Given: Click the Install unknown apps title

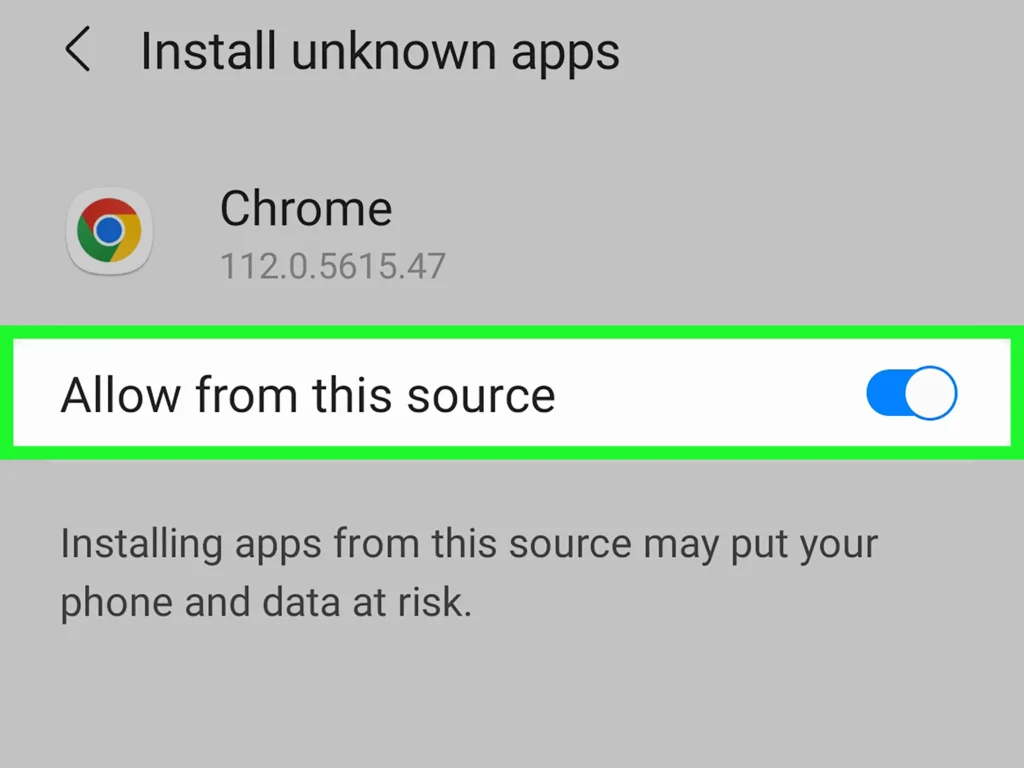Looking at the screenshot, I should (x=381, y=50).
